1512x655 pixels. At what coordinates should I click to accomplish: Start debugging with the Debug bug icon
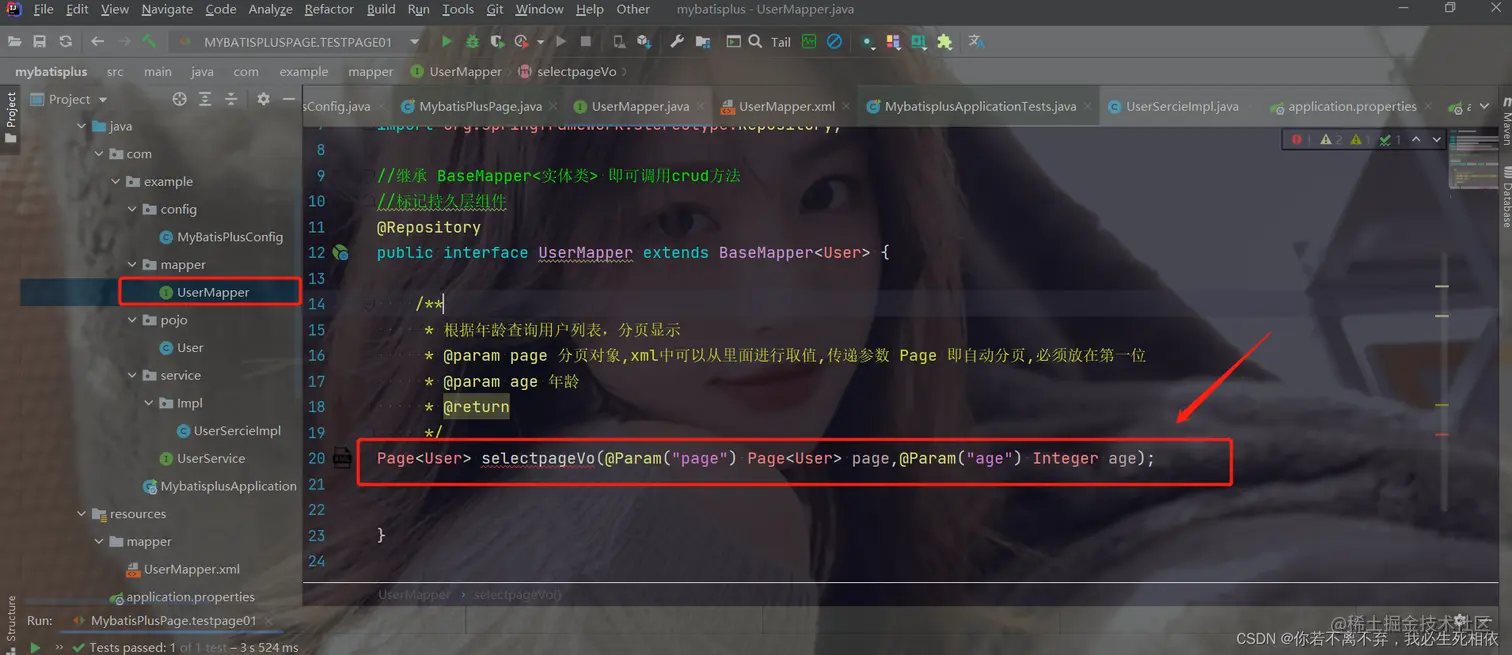pyautogui.click(x=472, y=41)
